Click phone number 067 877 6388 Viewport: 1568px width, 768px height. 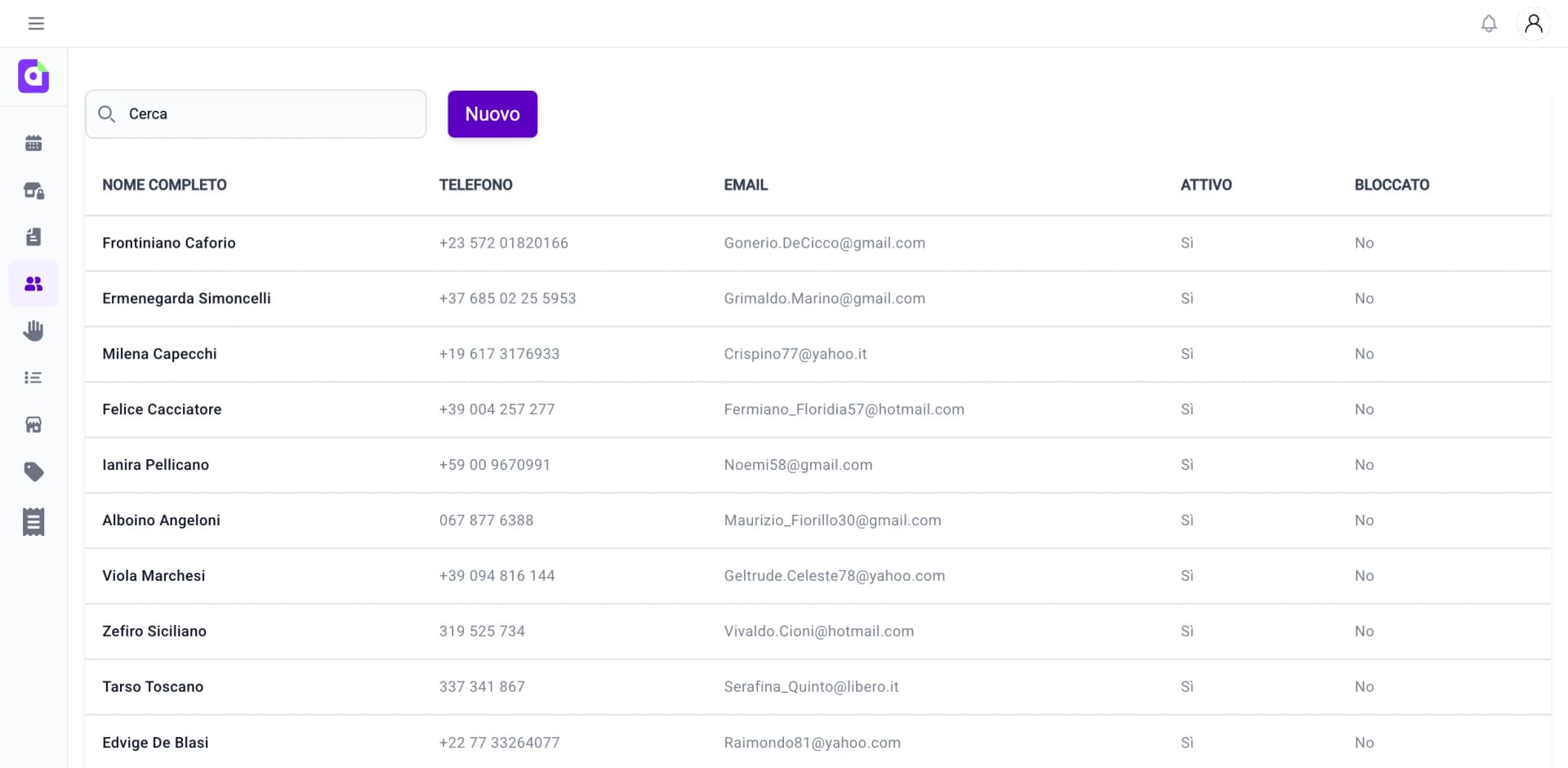coord(486,520)
